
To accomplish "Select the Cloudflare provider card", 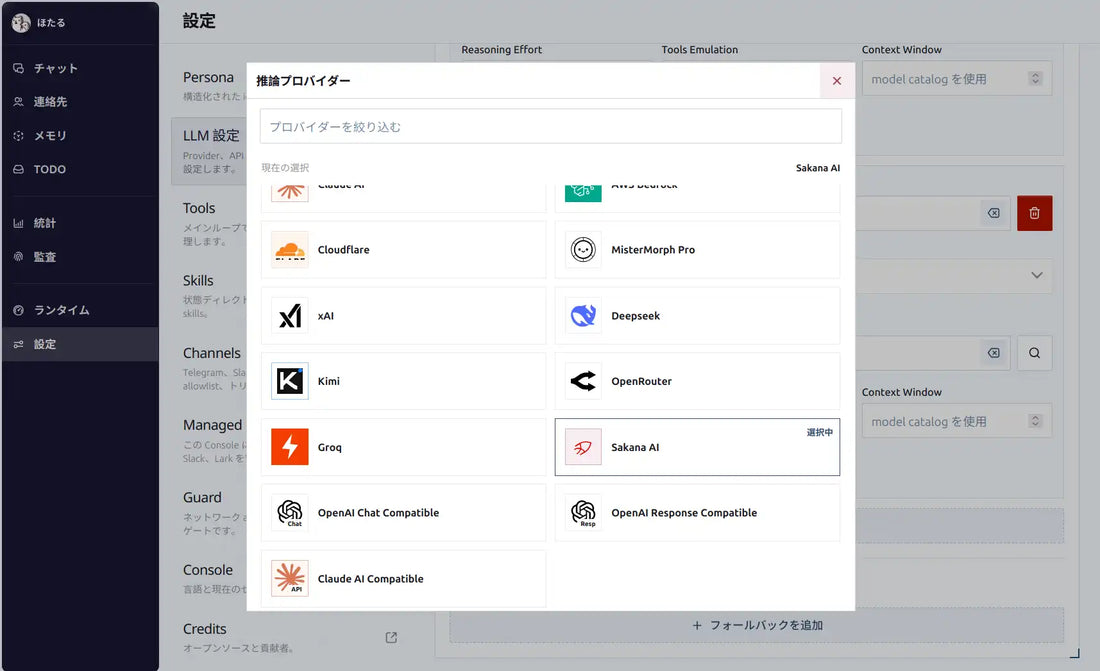I will (x=403, y=250).
